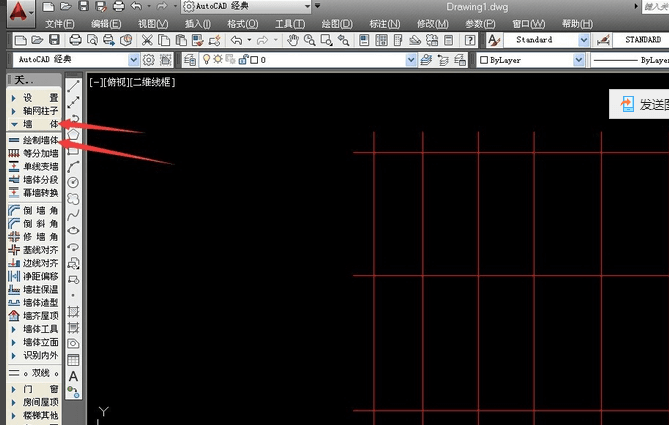Screen dimensions: 669x425
Task: Select the Arc draw tool
Action: click(73, 166)
